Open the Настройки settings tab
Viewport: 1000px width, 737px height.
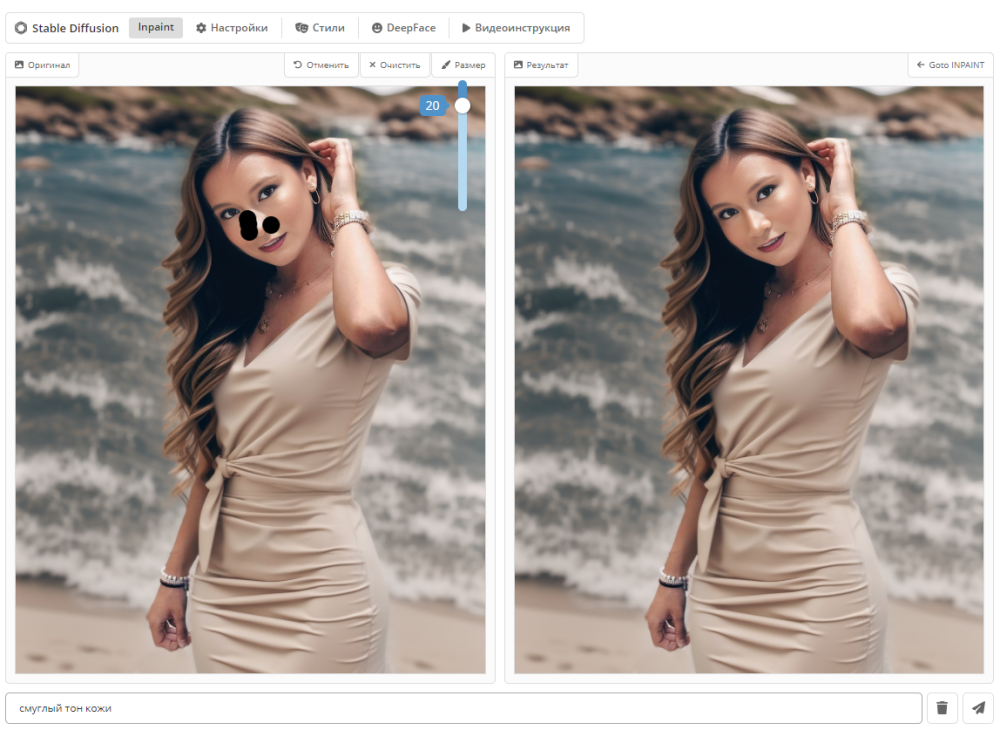click(232, 28)
